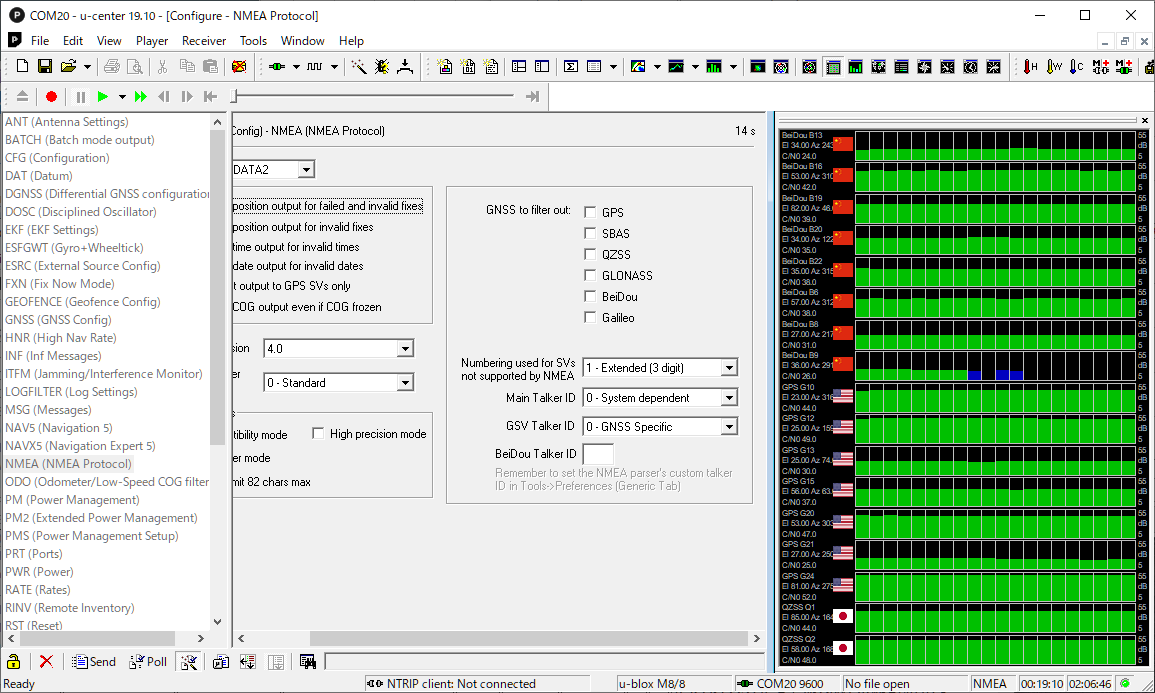The image size is (1155, 693).
Task: Open the Tools menu
Action: [x=253, y=41]
